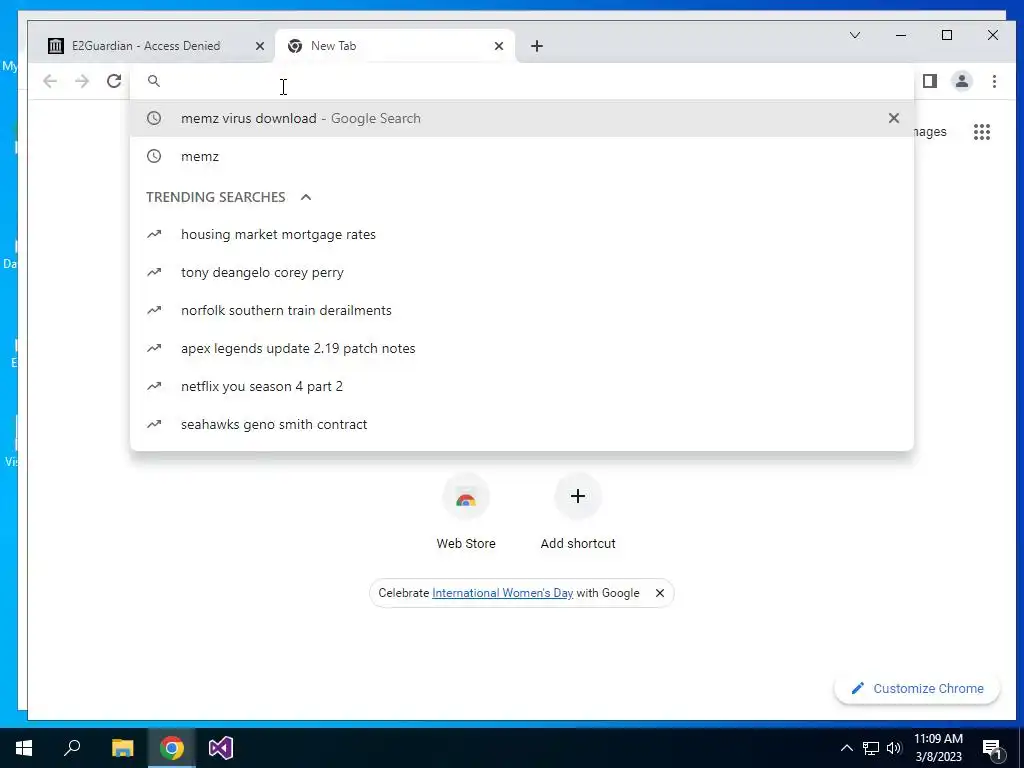
Task: Choose apex legends update 2.19 patch notes
Action: pyautogui.click(x=522, y=348)
